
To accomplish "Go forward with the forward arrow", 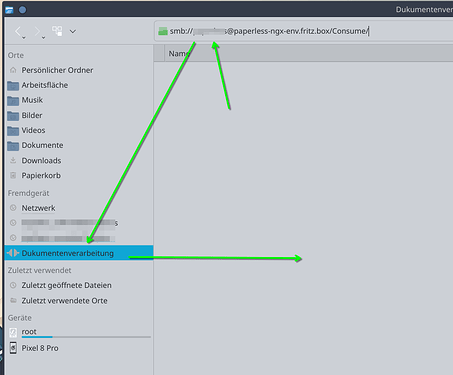I will pos(38,31).
